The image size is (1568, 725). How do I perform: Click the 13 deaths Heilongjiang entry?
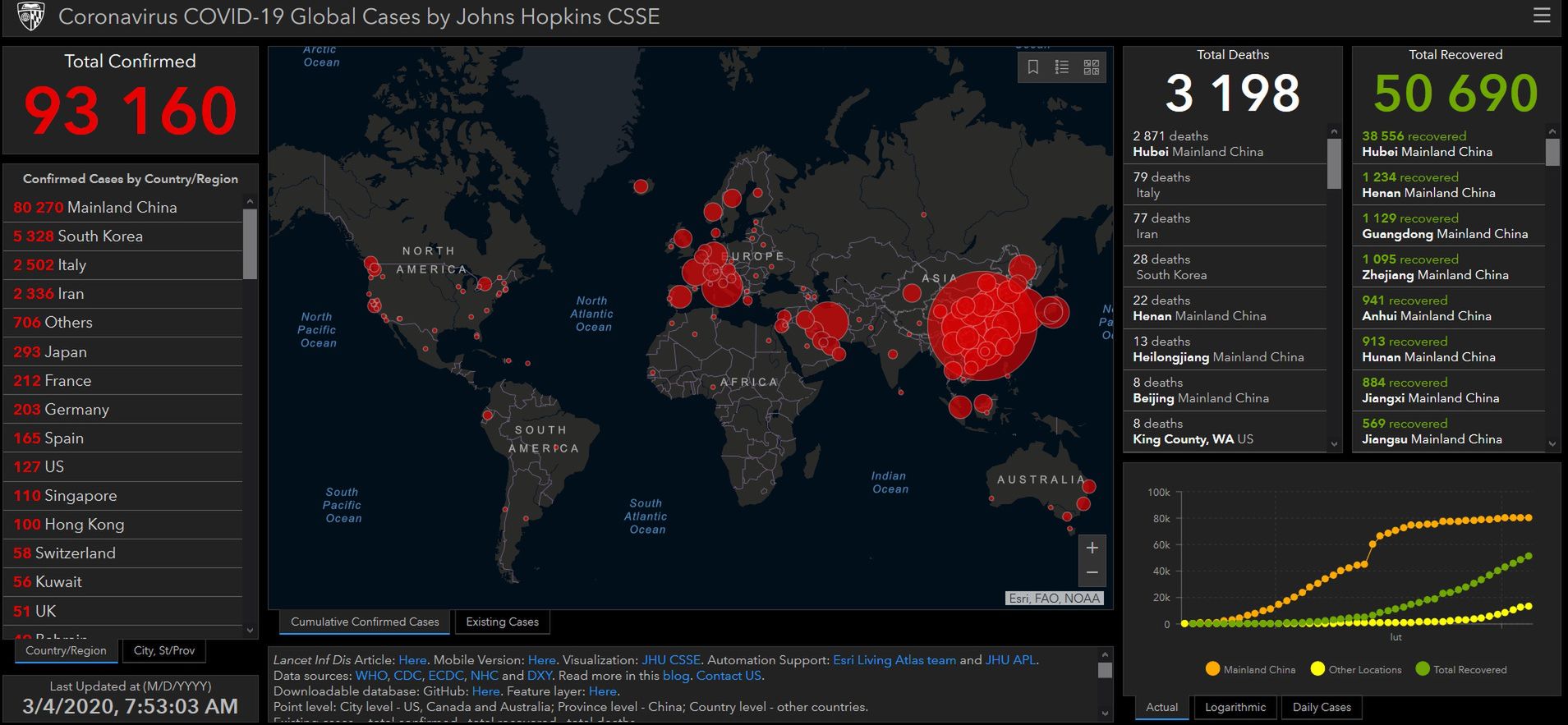pyautogui.click(x=1225, y=349)
